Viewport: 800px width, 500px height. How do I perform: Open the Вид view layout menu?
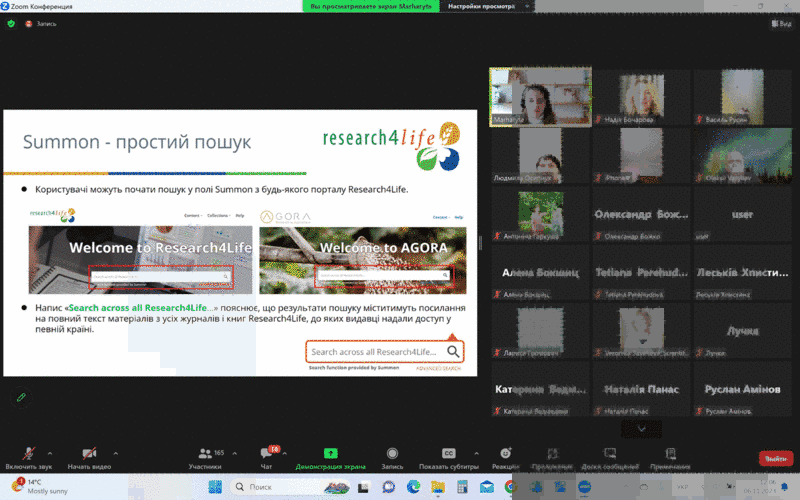(782, 23)
